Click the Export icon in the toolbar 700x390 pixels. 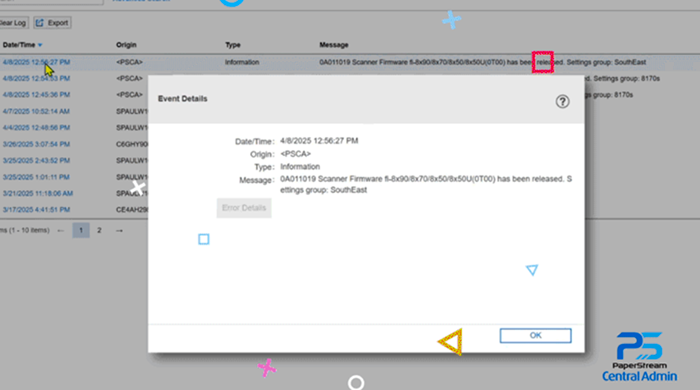tap(40, 23)
